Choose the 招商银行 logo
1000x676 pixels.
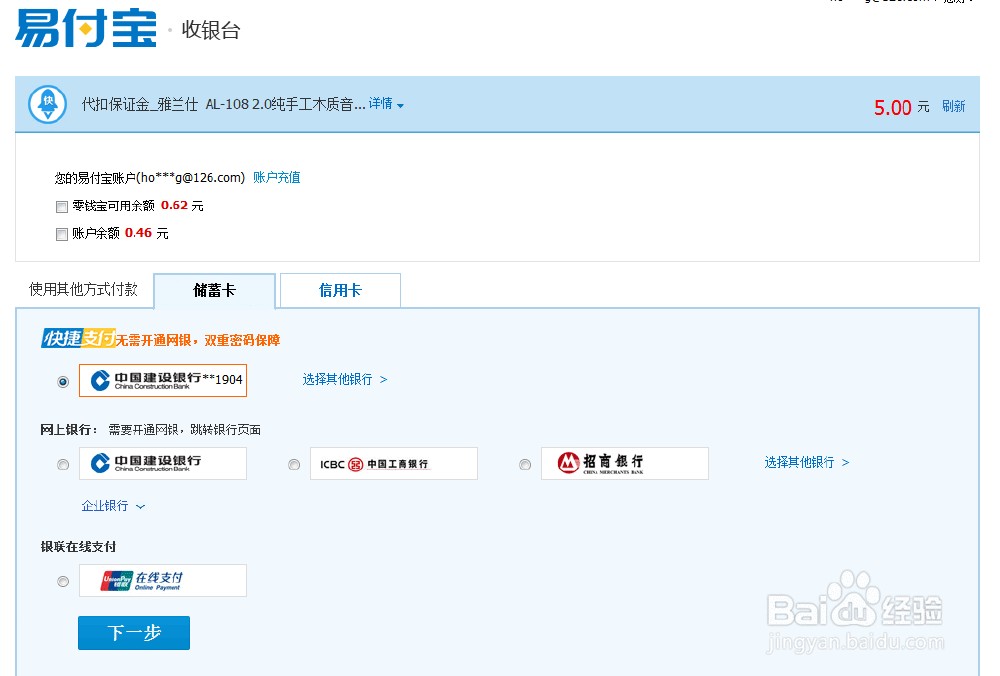click(624, 463)
